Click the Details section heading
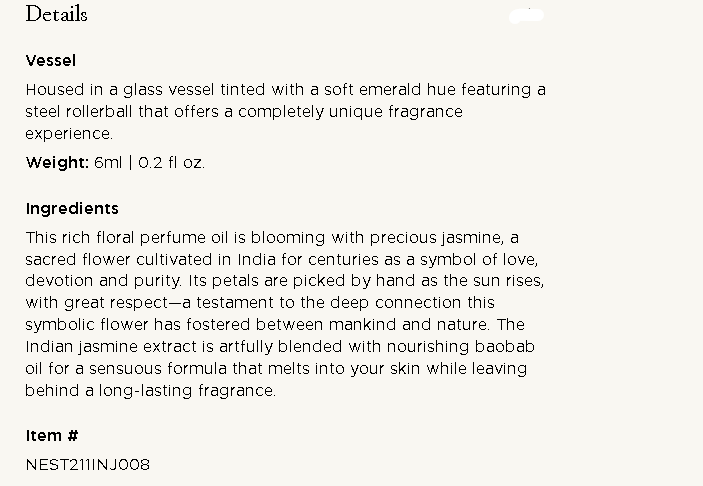The height and width of the screenshot is (486, 703). tap(56, 15)
